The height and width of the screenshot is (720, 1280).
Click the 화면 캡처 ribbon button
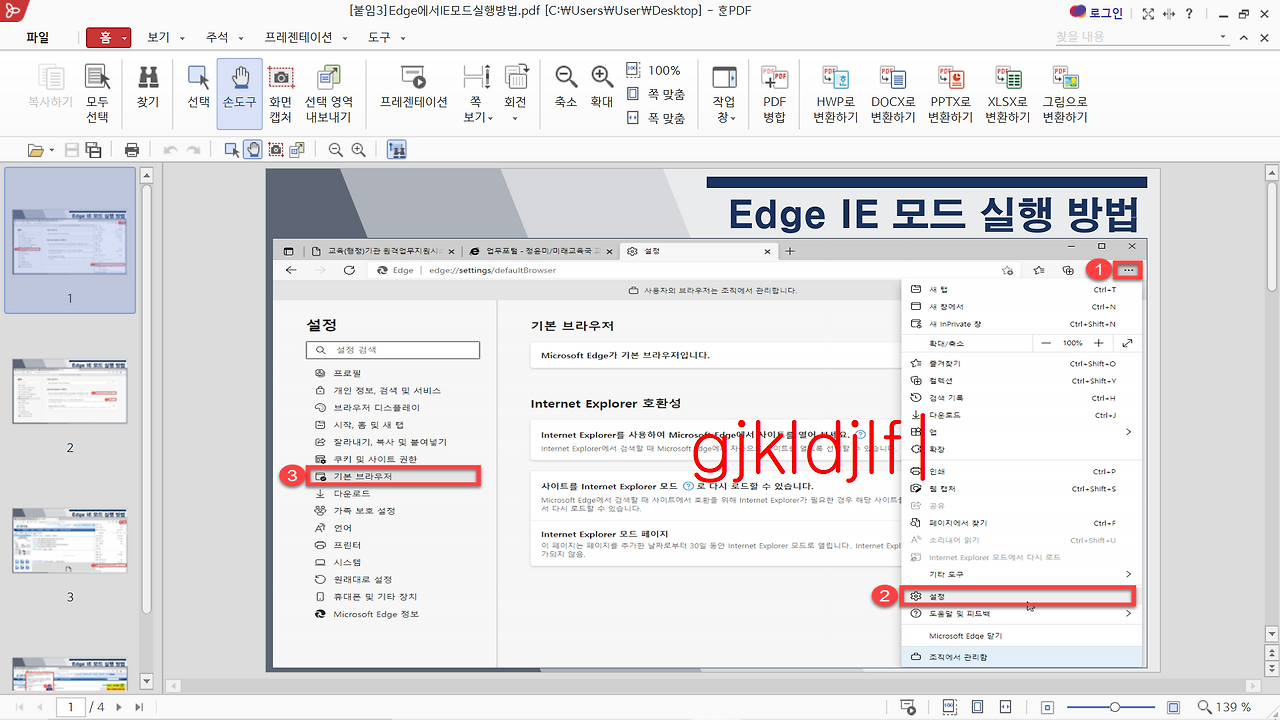pos(281,94)
